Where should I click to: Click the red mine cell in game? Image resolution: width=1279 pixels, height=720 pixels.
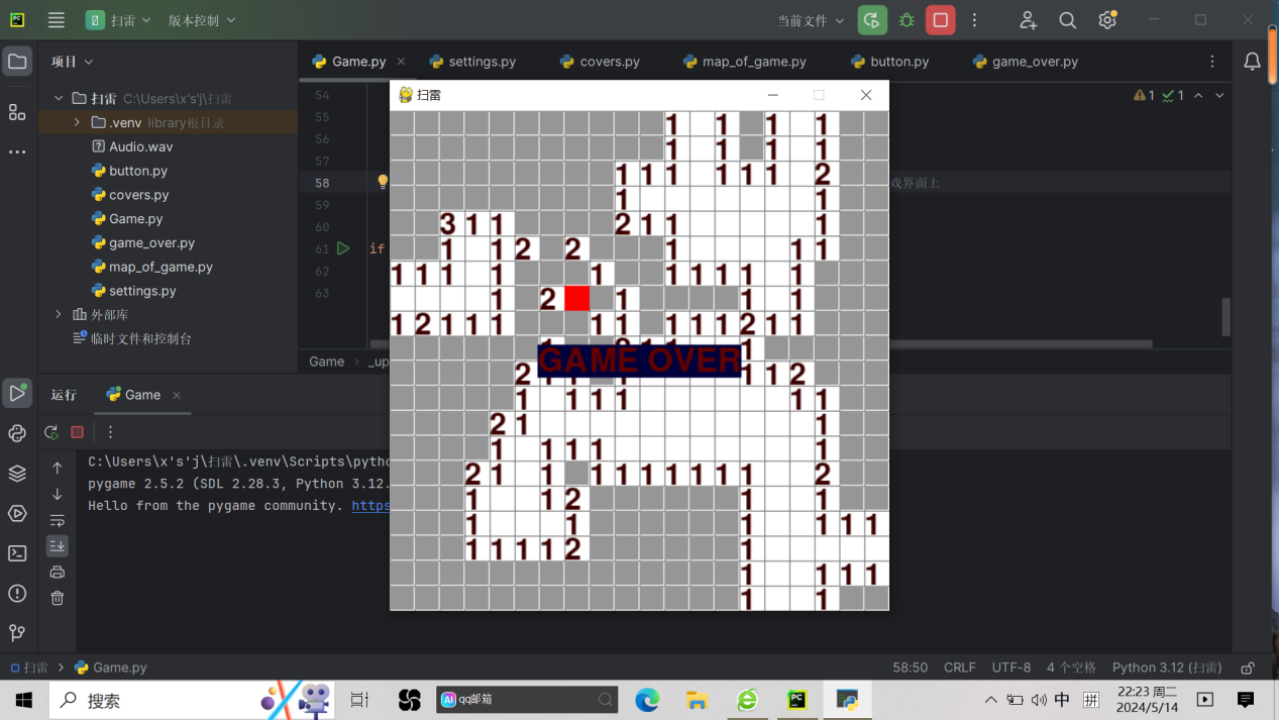point(577,298)
